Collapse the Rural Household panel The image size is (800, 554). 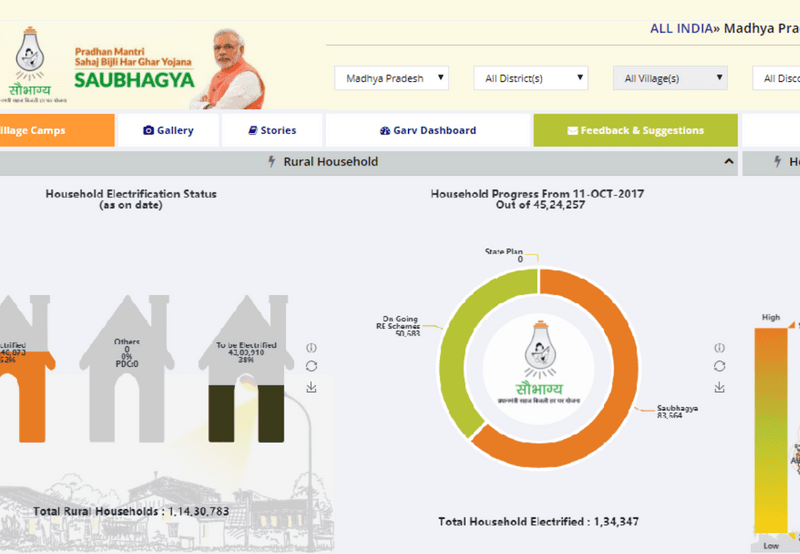[x=728, y=161]
